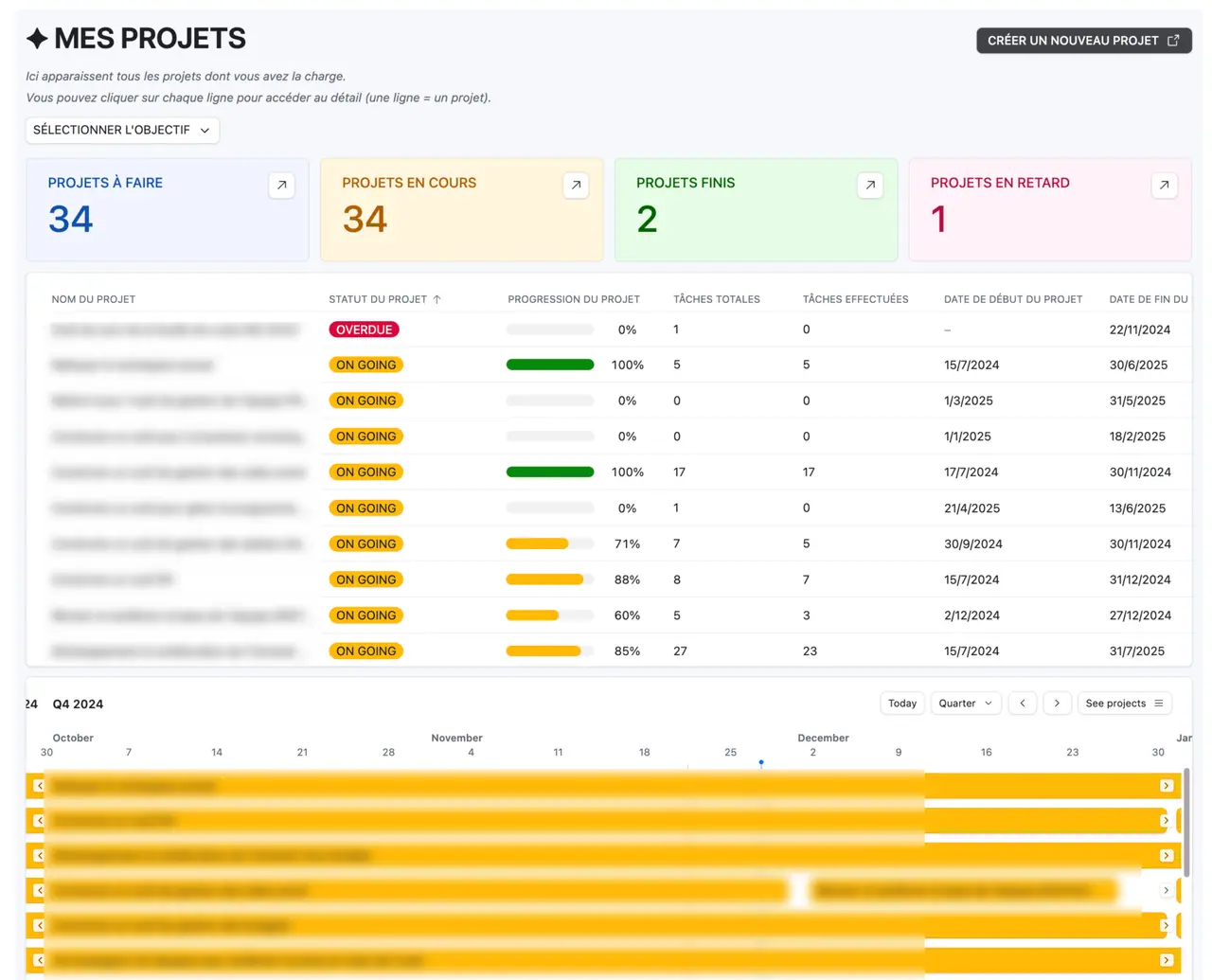Select the Projets en cours card
1212x980 pixels.
pos(462,210)
